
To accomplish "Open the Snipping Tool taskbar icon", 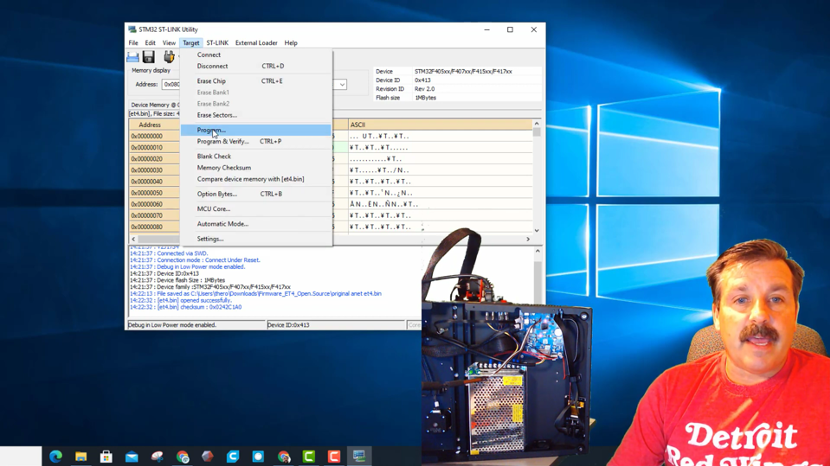I will pos(157,456).
